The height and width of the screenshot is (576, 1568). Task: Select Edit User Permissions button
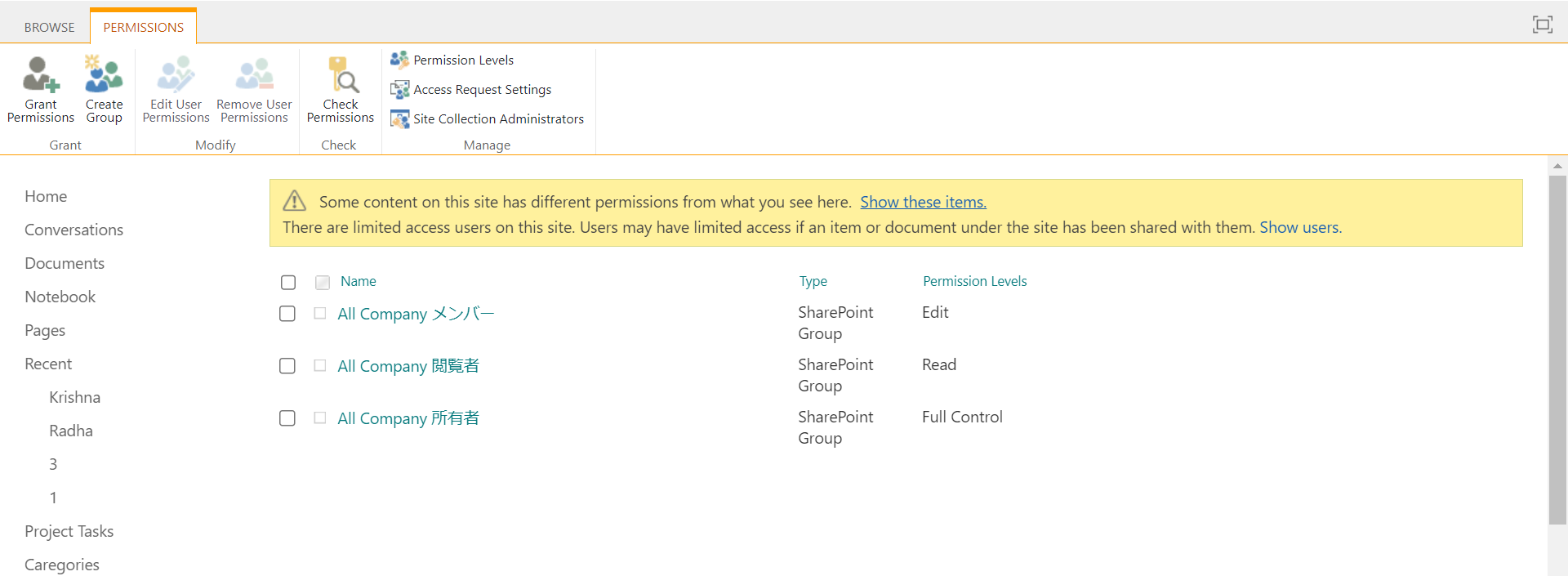coord(176,90)
